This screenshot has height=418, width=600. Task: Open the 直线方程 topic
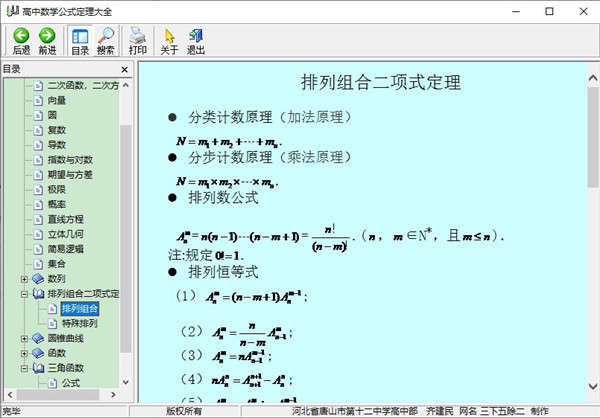pos(65,219)
